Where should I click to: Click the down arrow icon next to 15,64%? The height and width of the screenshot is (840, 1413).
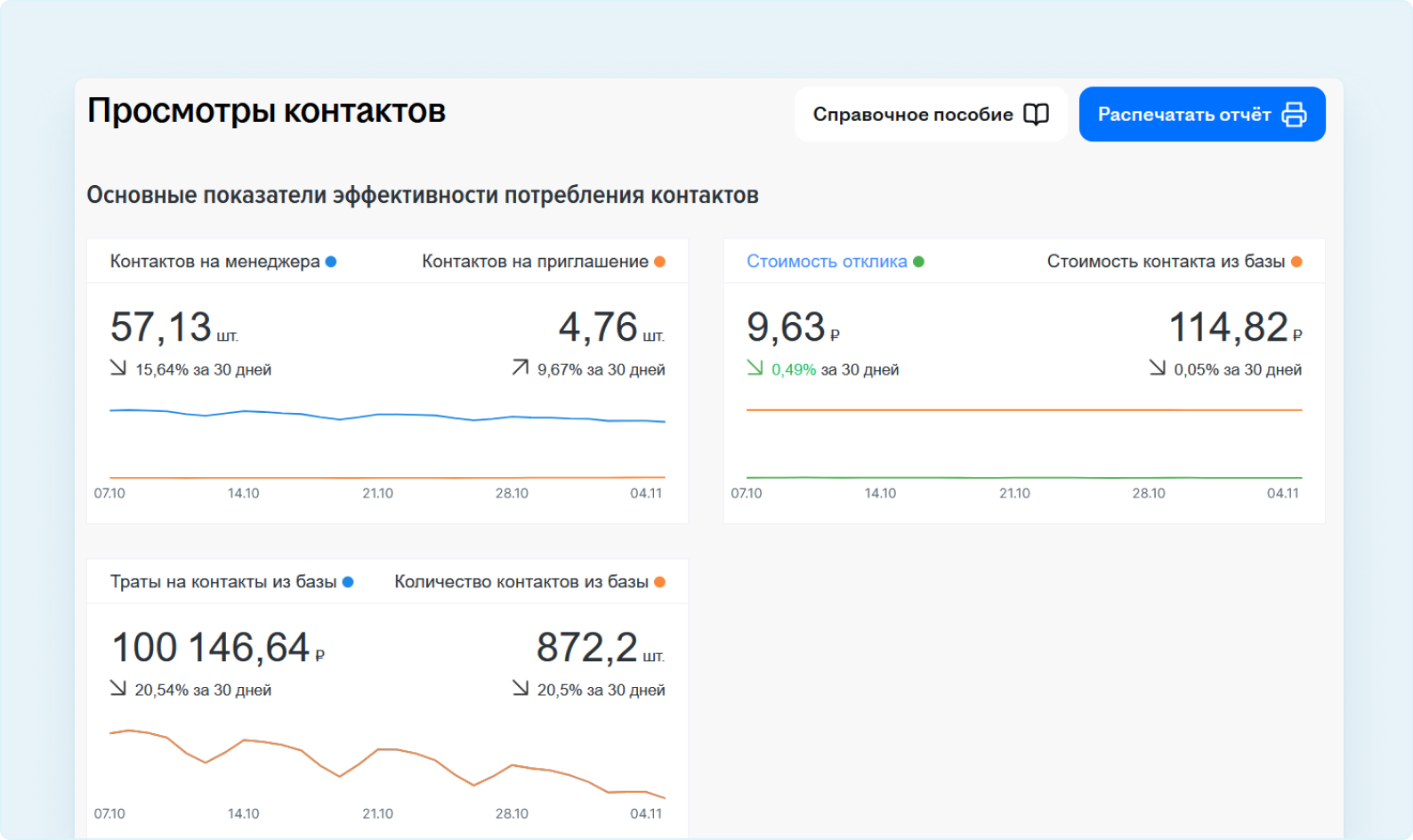(x=118, y=367)
